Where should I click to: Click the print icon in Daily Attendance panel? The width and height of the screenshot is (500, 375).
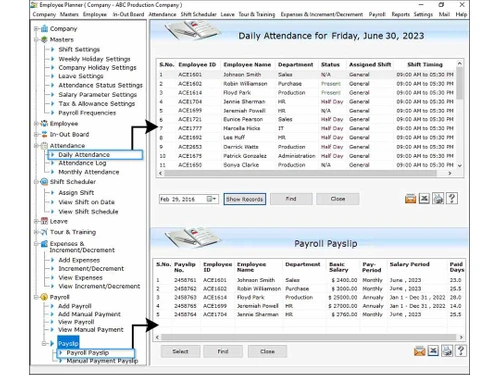point(438,198)
